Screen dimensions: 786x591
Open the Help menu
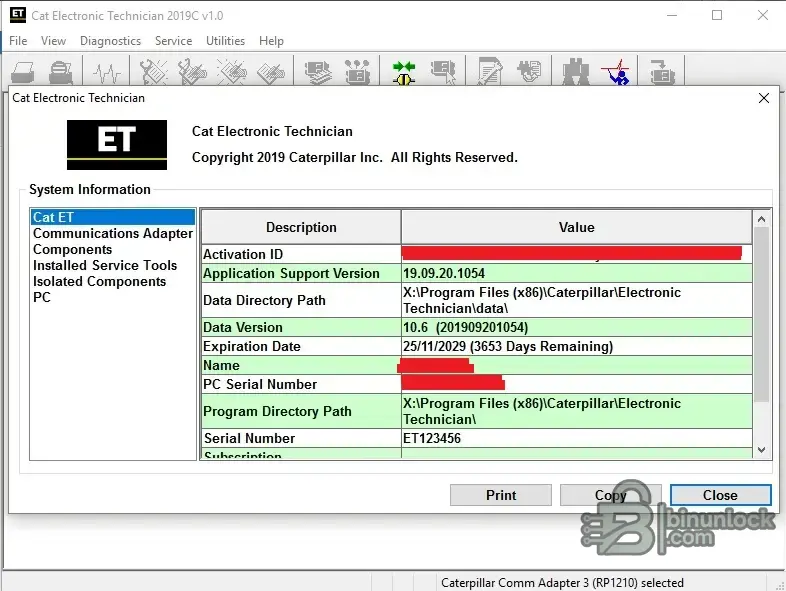[271, 41]
